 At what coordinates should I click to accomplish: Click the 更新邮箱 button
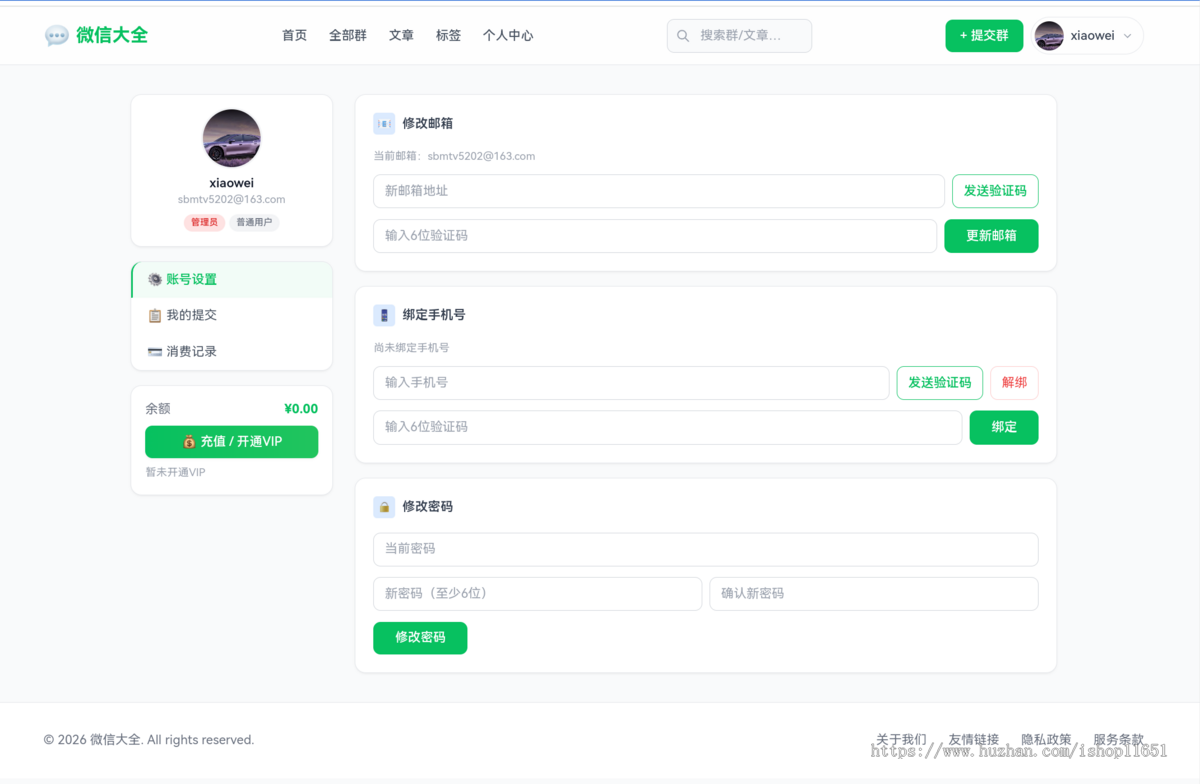(991, 236)
